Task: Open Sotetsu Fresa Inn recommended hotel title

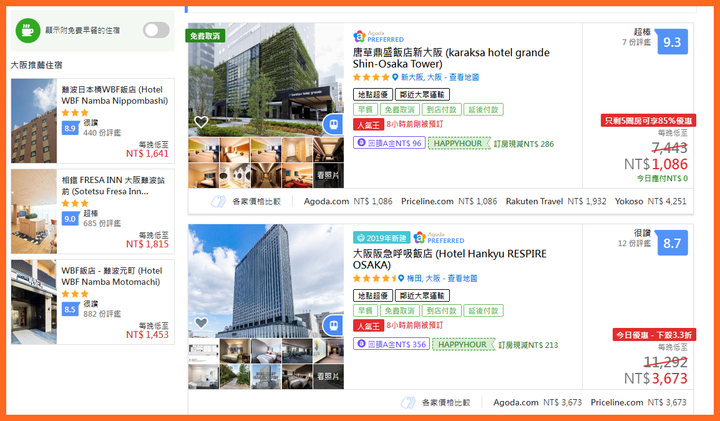Action: click(x=113, y=185)
